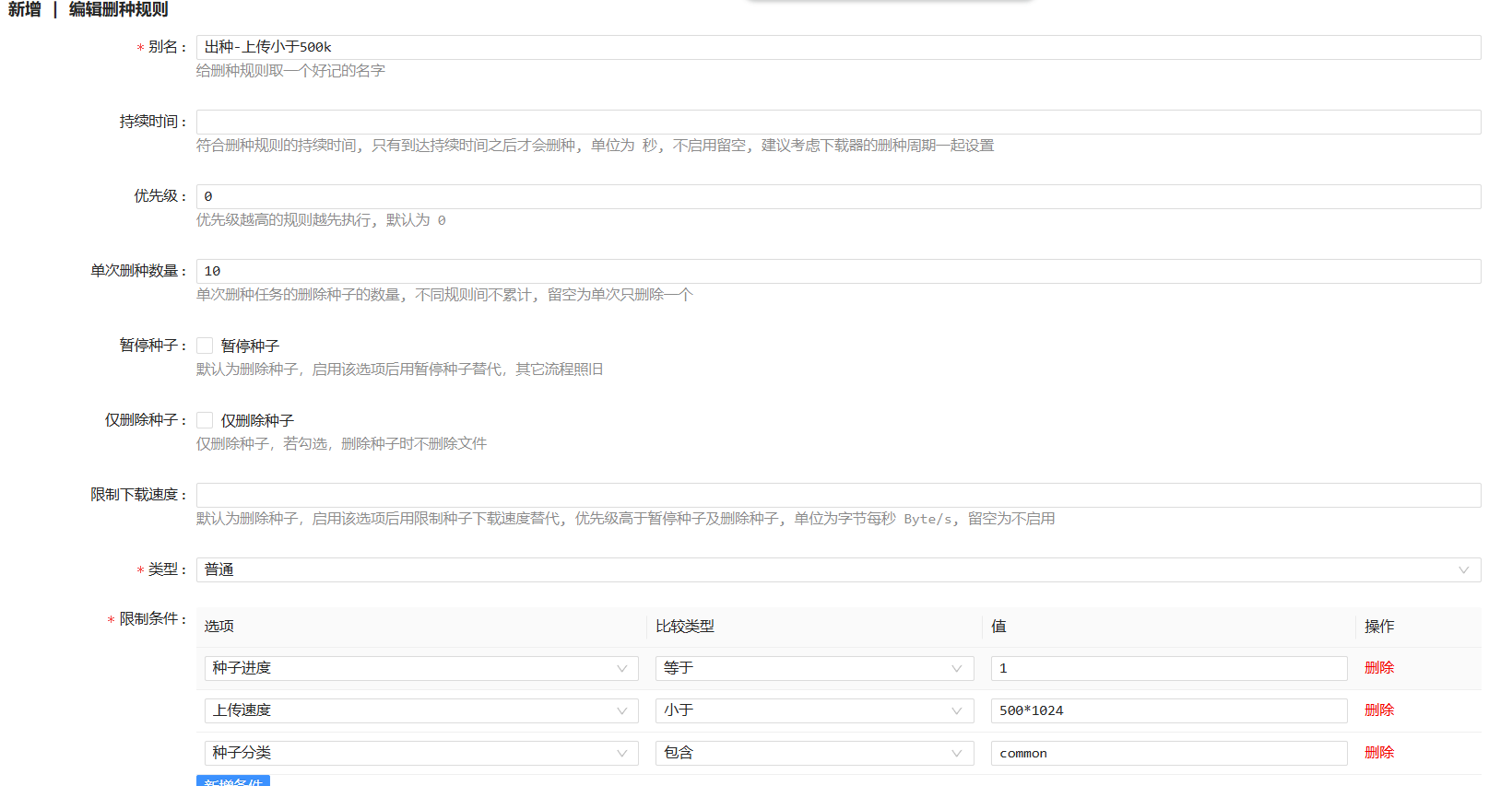1512x786 pixels.
Task: Focus the 持续时间 duration input
Action: coord(837,122)
